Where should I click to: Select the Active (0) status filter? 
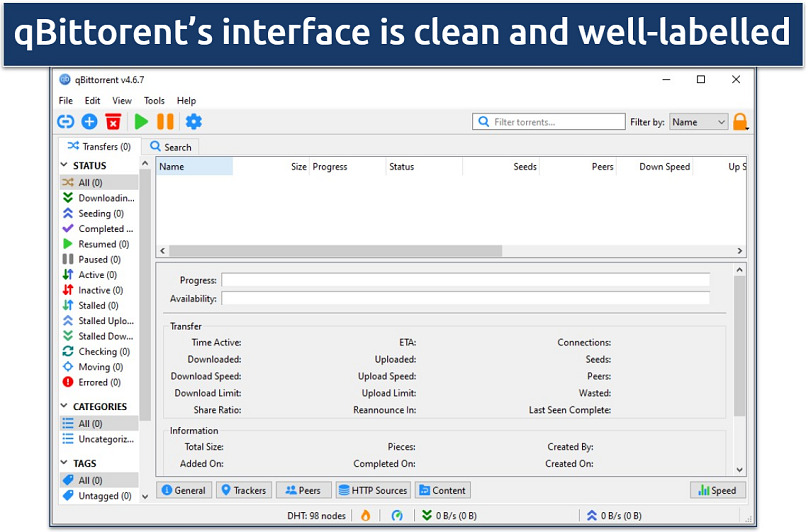(x=99, y=275)
